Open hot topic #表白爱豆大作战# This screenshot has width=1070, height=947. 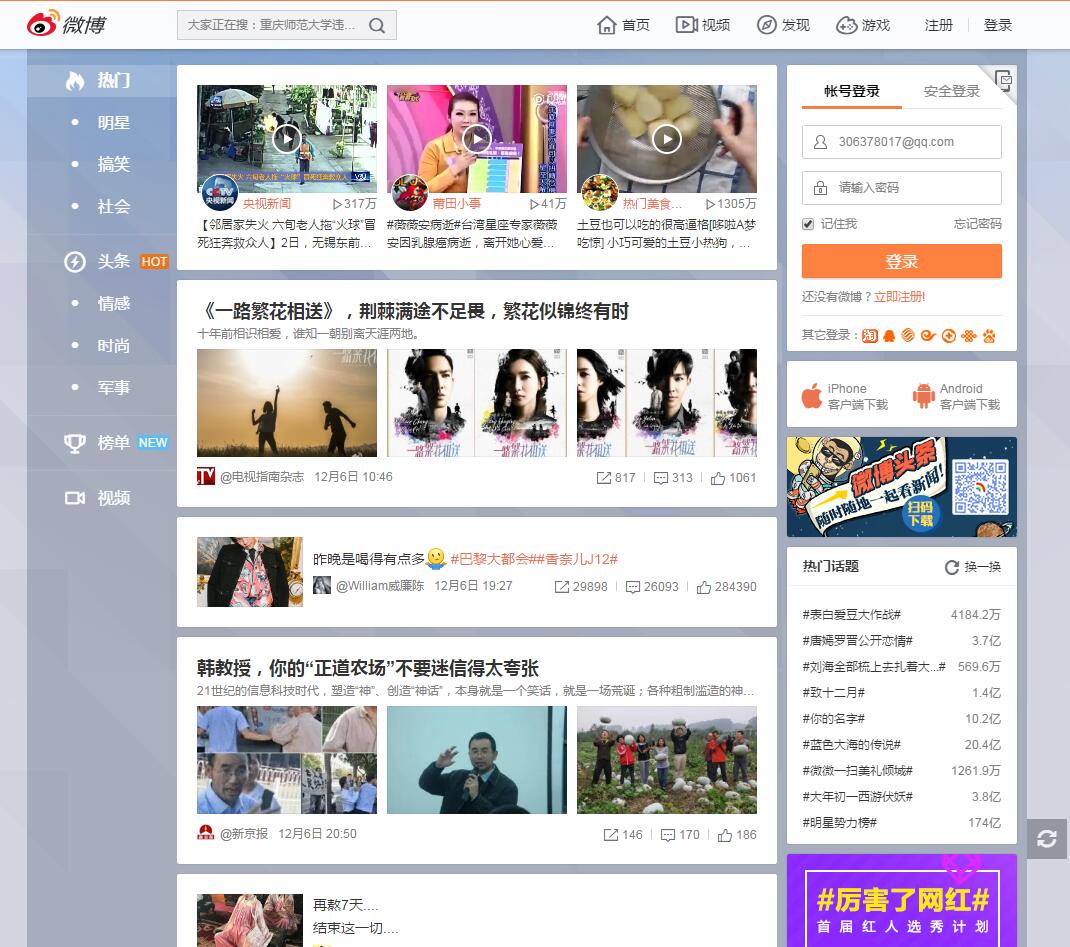[852, 615]
